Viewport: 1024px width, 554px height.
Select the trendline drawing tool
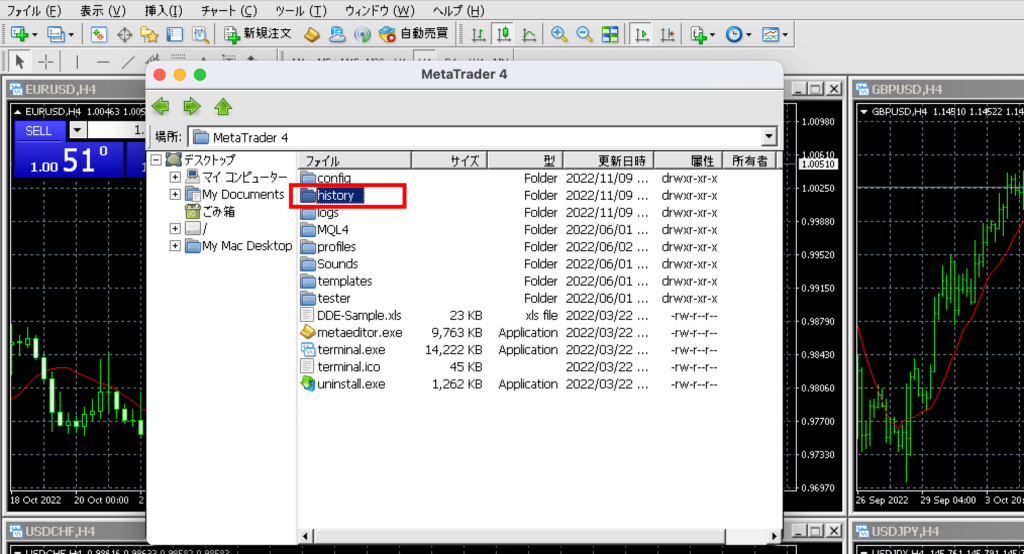(128, 62)
